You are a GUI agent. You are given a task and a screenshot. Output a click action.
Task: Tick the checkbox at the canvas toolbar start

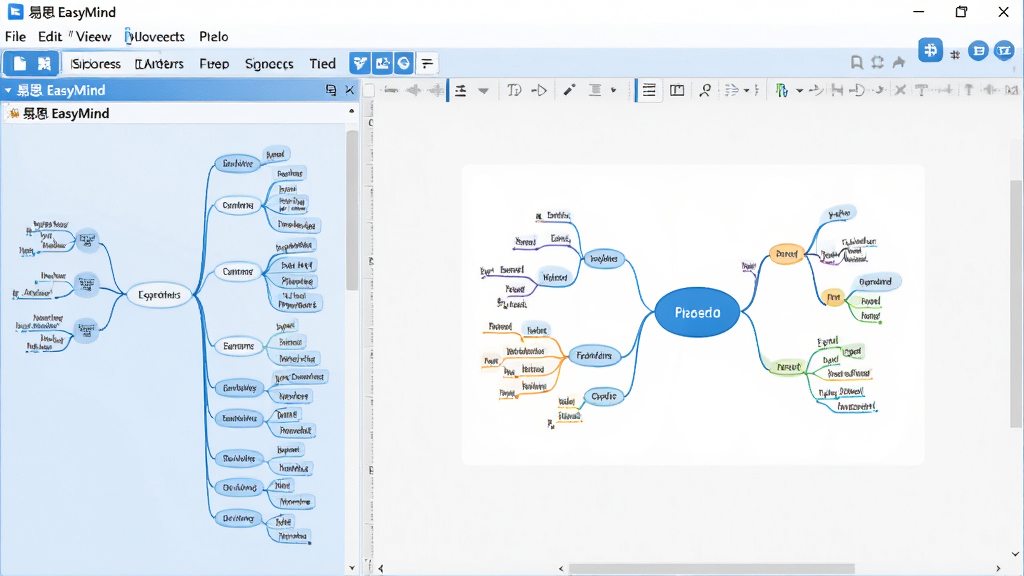(x=369, y=90)
